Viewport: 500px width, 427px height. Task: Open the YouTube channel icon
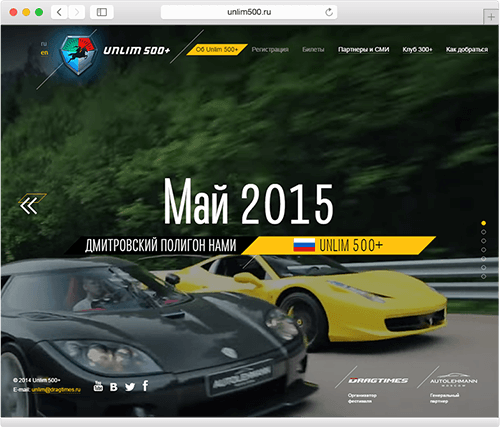[x=98, y=386]
